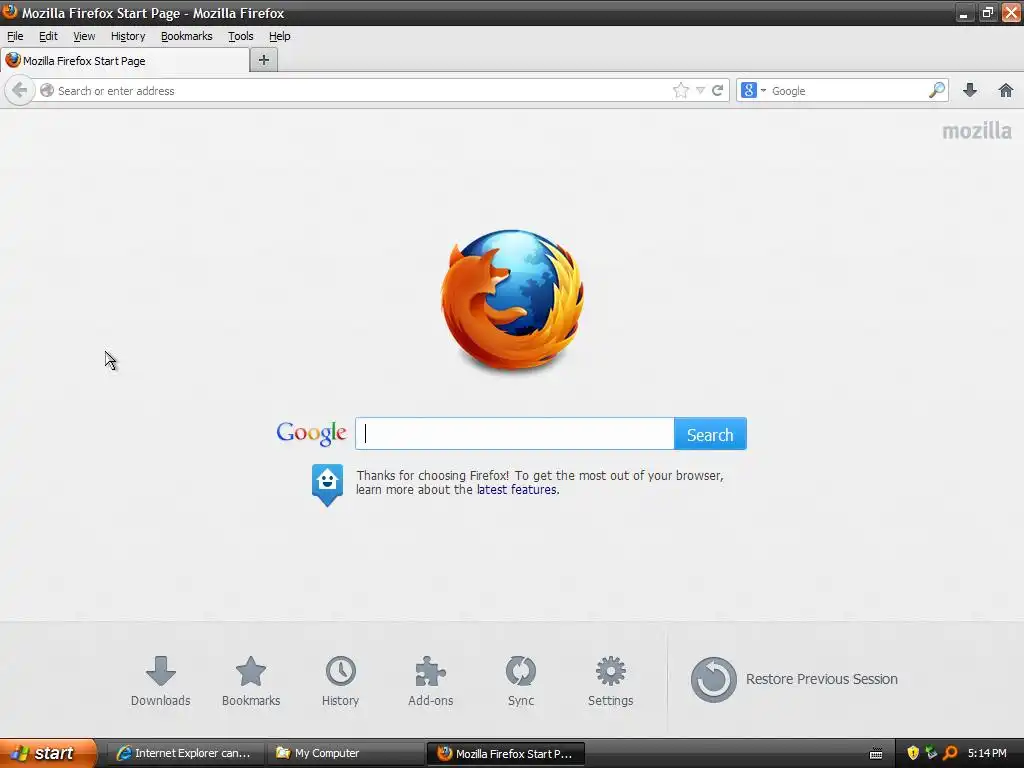Open Downloads from the start page bottom row
Image resolution: width=1024 pixels, height=768 pixels.
[160, 681]
